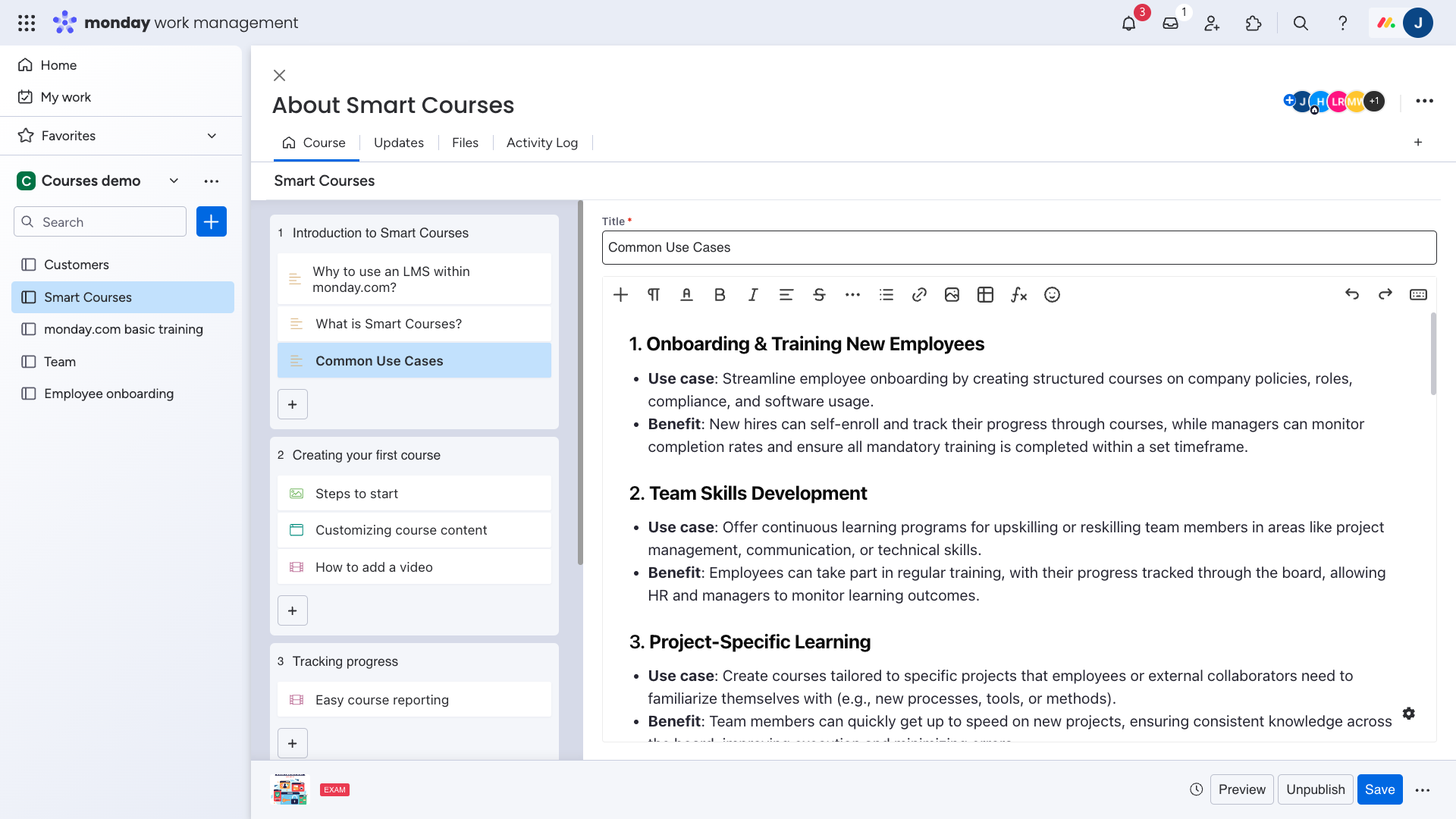This screenshot has height=819, width=1456.
Task: Open the inbox tray icon
Action: pos(1170,23)
